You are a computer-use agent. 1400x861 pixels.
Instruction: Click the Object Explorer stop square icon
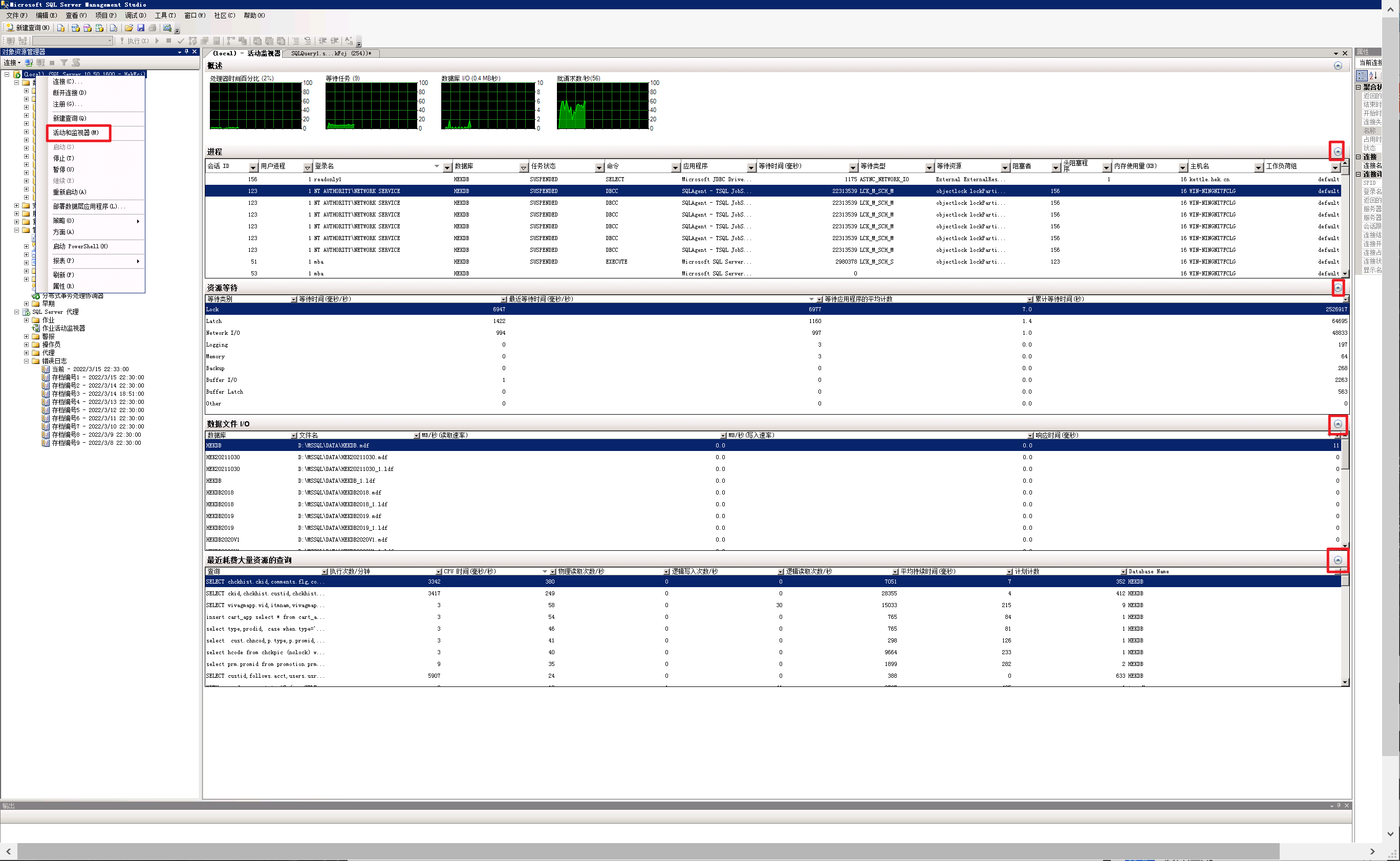(52, 62)
